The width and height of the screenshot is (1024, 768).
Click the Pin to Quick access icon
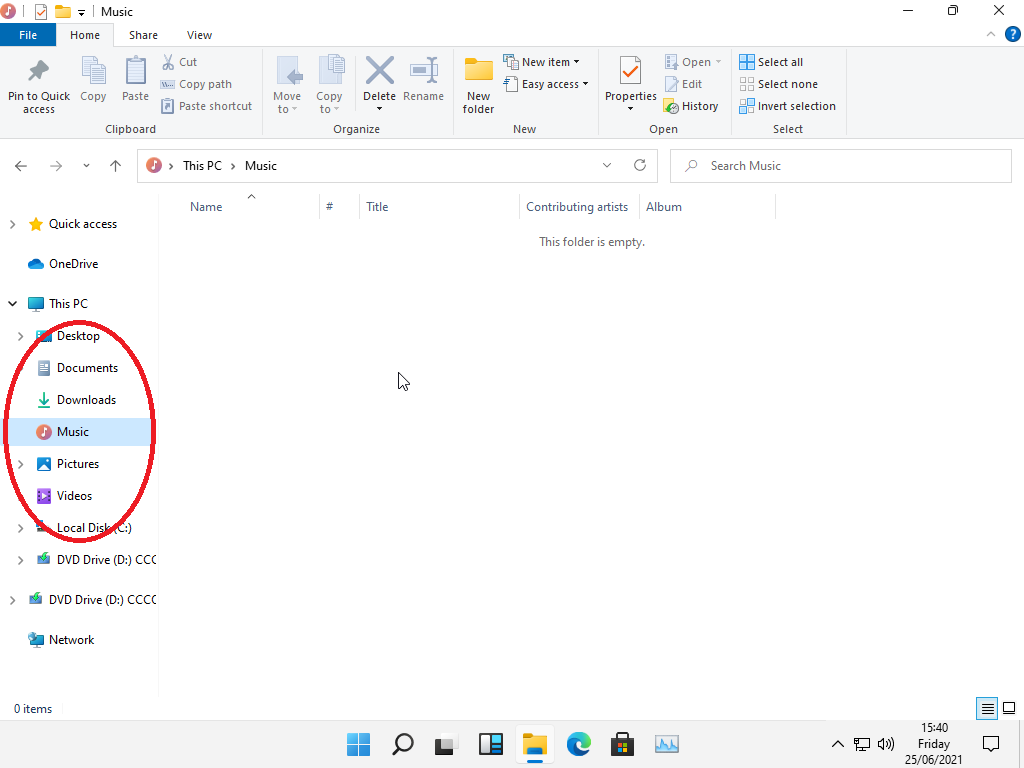[38, 72]
